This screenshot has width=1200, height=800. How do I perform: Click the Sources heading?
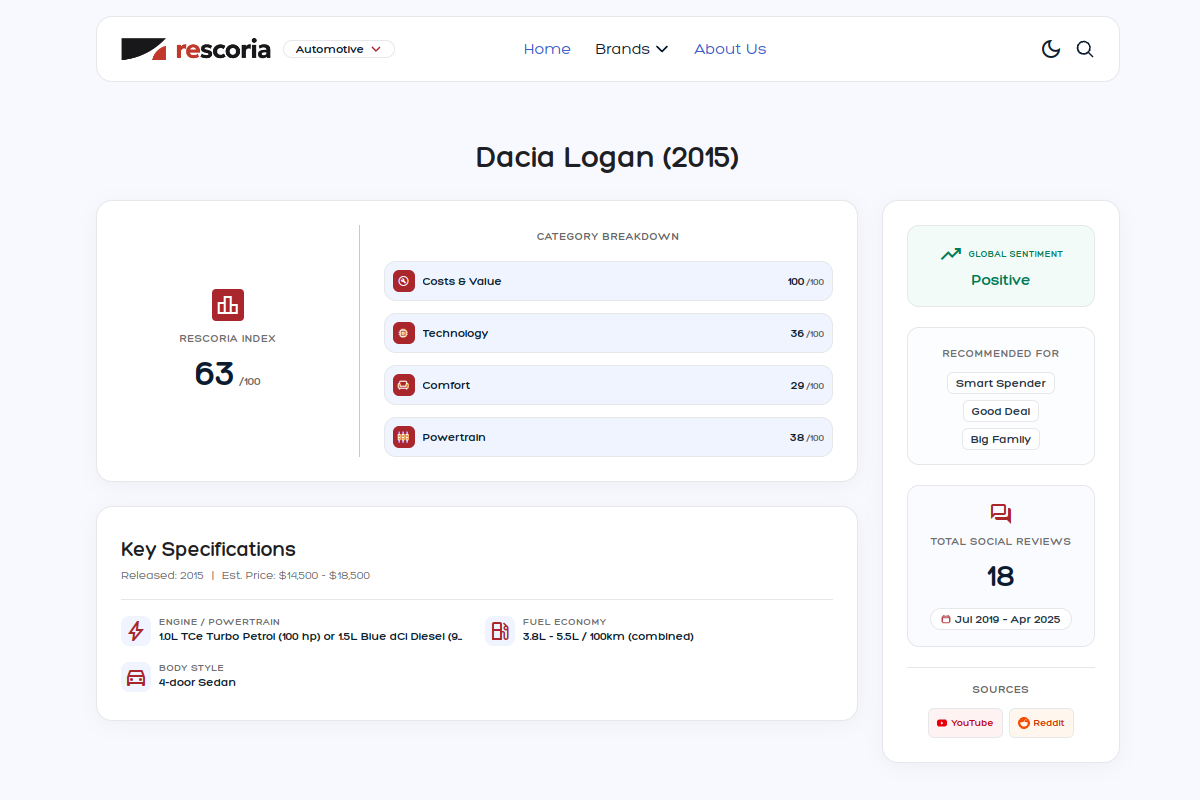(x=1001, y=689)
